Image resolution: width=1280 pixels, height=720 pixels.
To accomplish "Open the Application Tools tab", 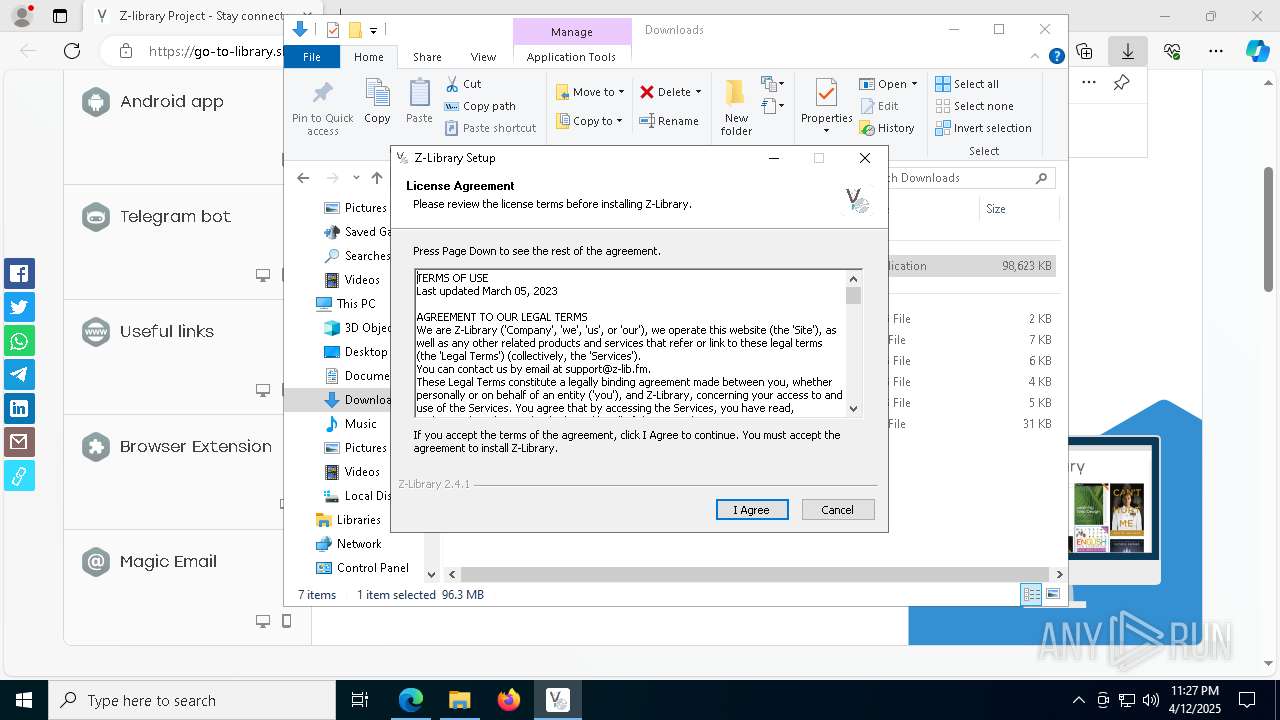I will [x=571, y=57].
